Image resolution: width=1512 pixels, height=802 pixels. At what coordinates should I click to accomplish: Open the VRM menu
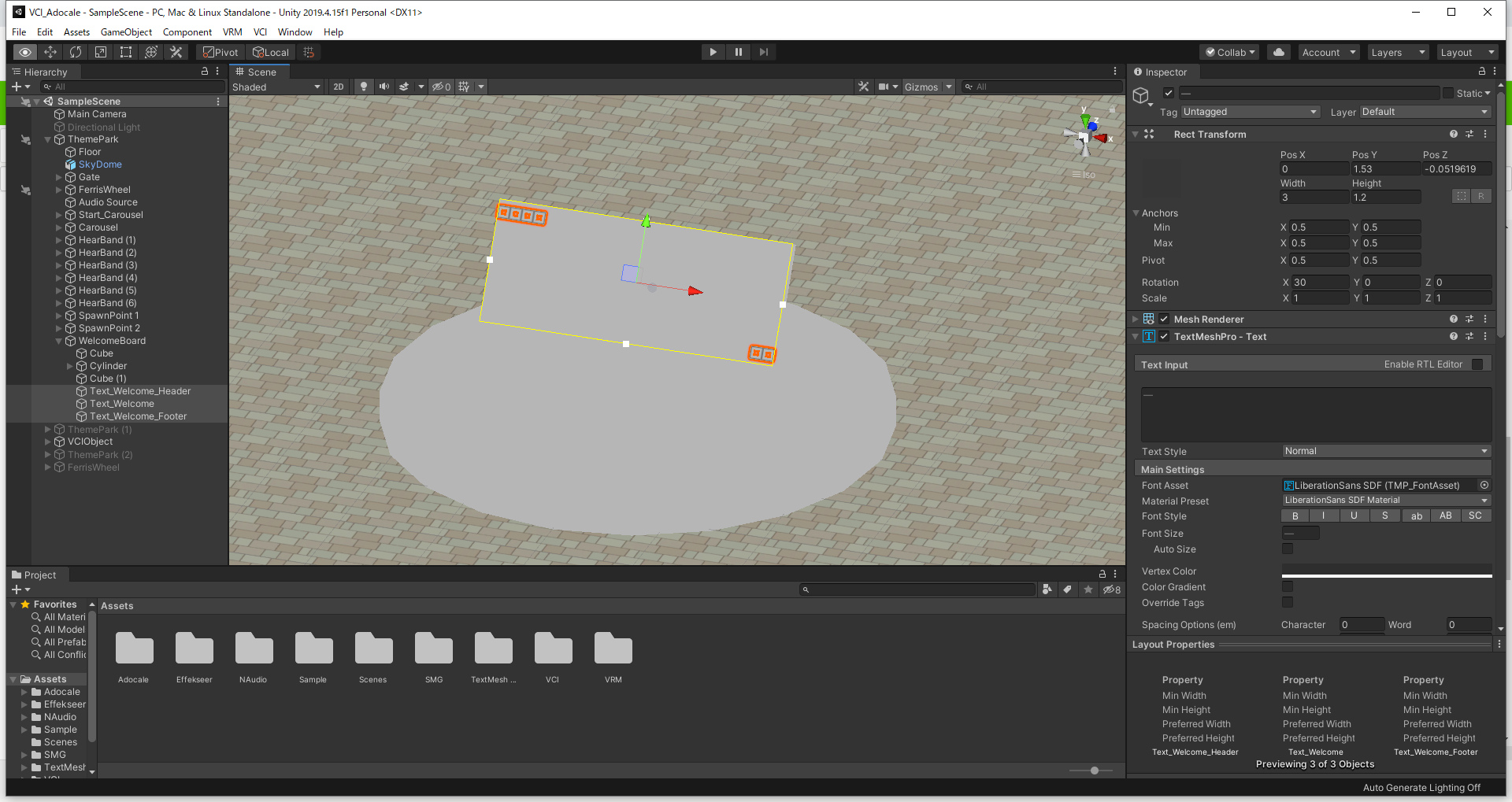(232, 32)
